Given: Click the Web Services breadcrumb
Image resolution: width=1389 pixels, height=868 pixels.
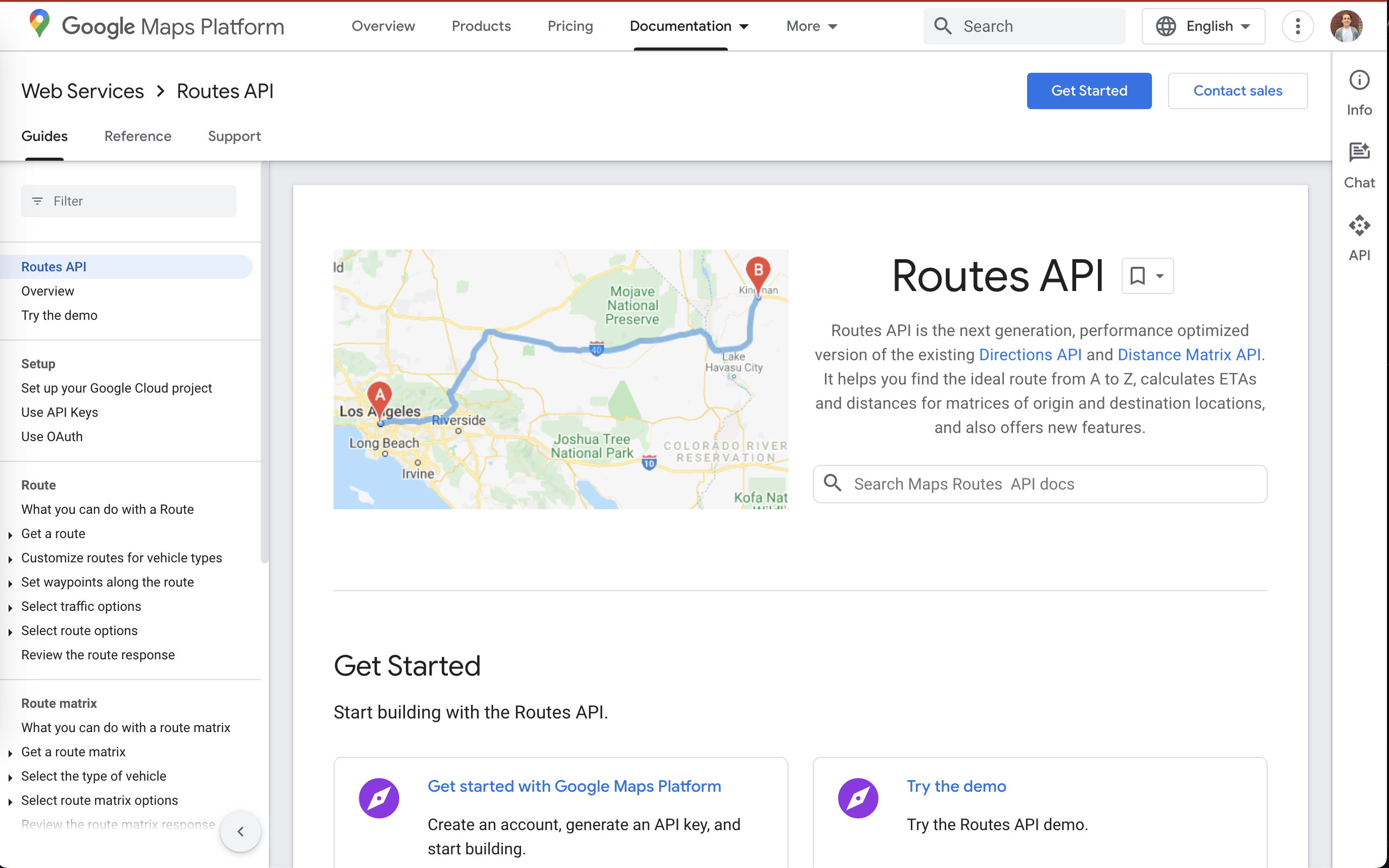Looking at the screenshot, I should point(83,91).
